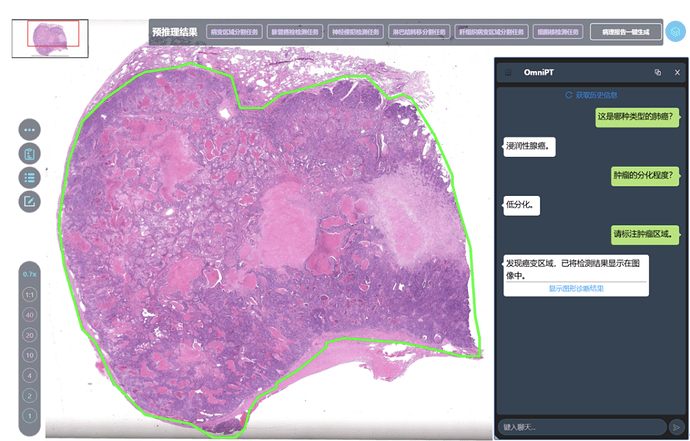Open the list view icon in sidebar
This screenshot has height=441, width=690.
pyautogui.click(x=29, y=178)
